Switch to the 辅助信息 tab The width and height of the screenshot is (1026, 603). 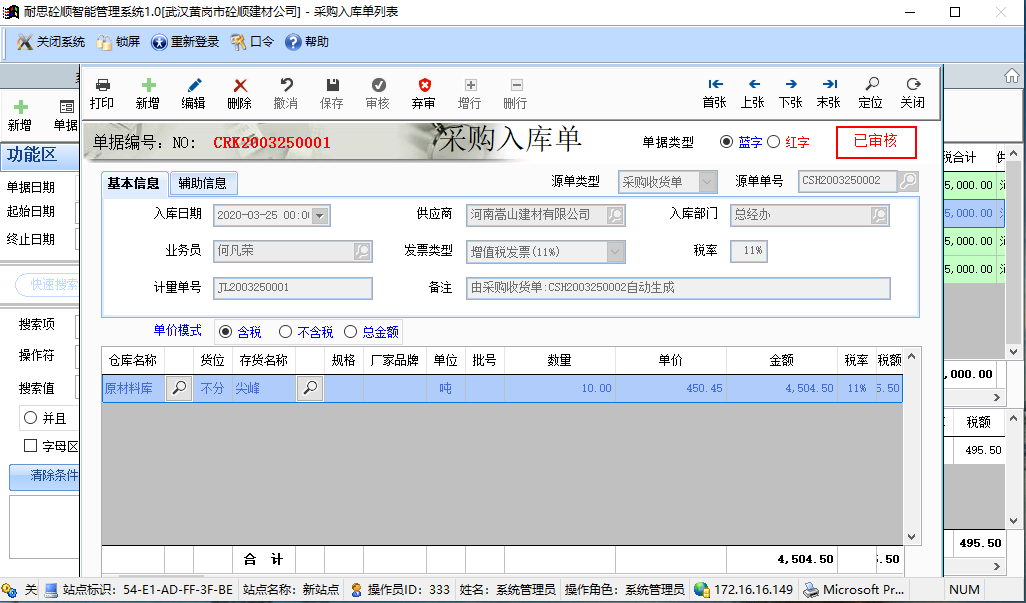203,183
